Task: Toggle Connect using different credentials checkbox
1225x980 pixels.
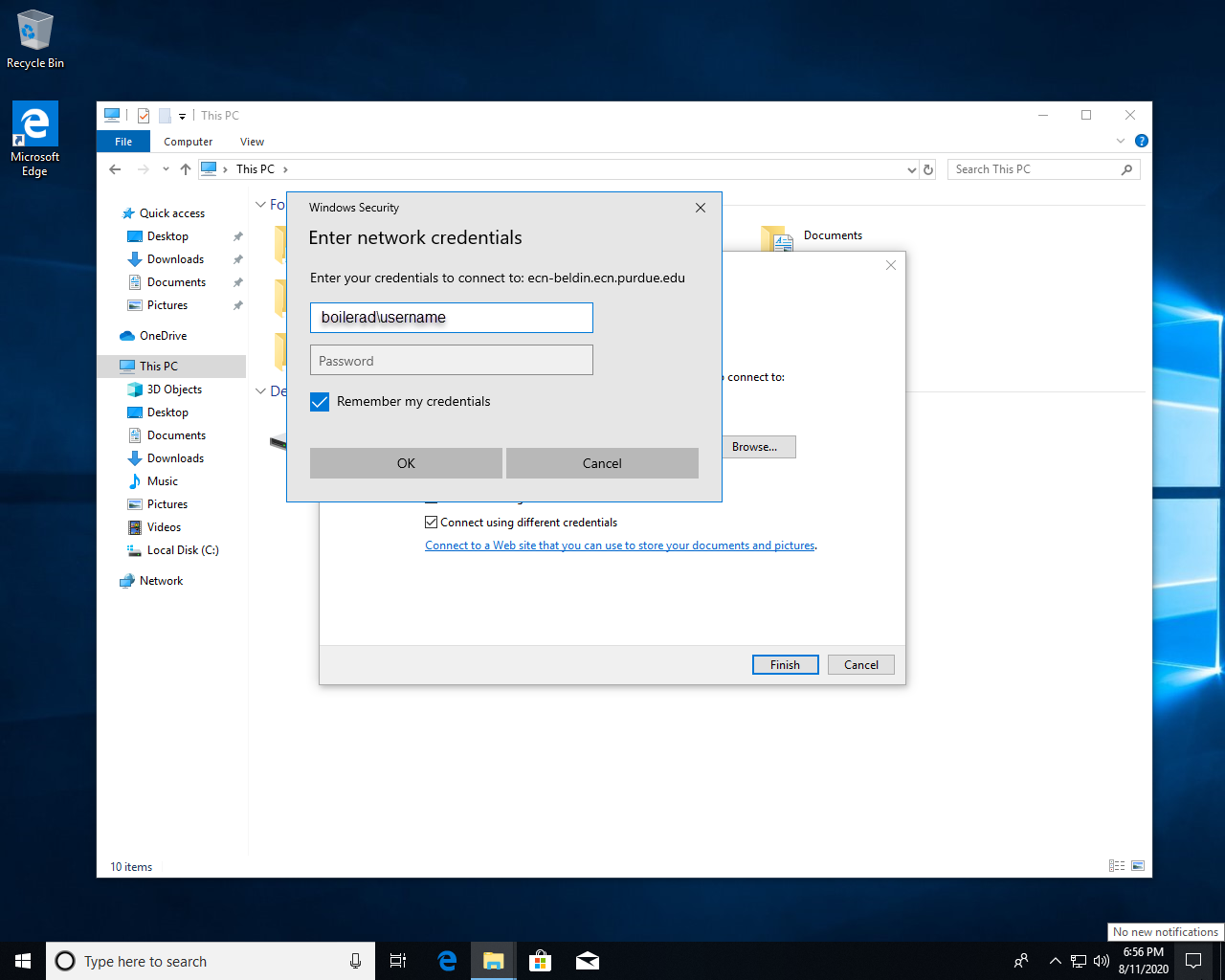Action: (x=431, y=523)
